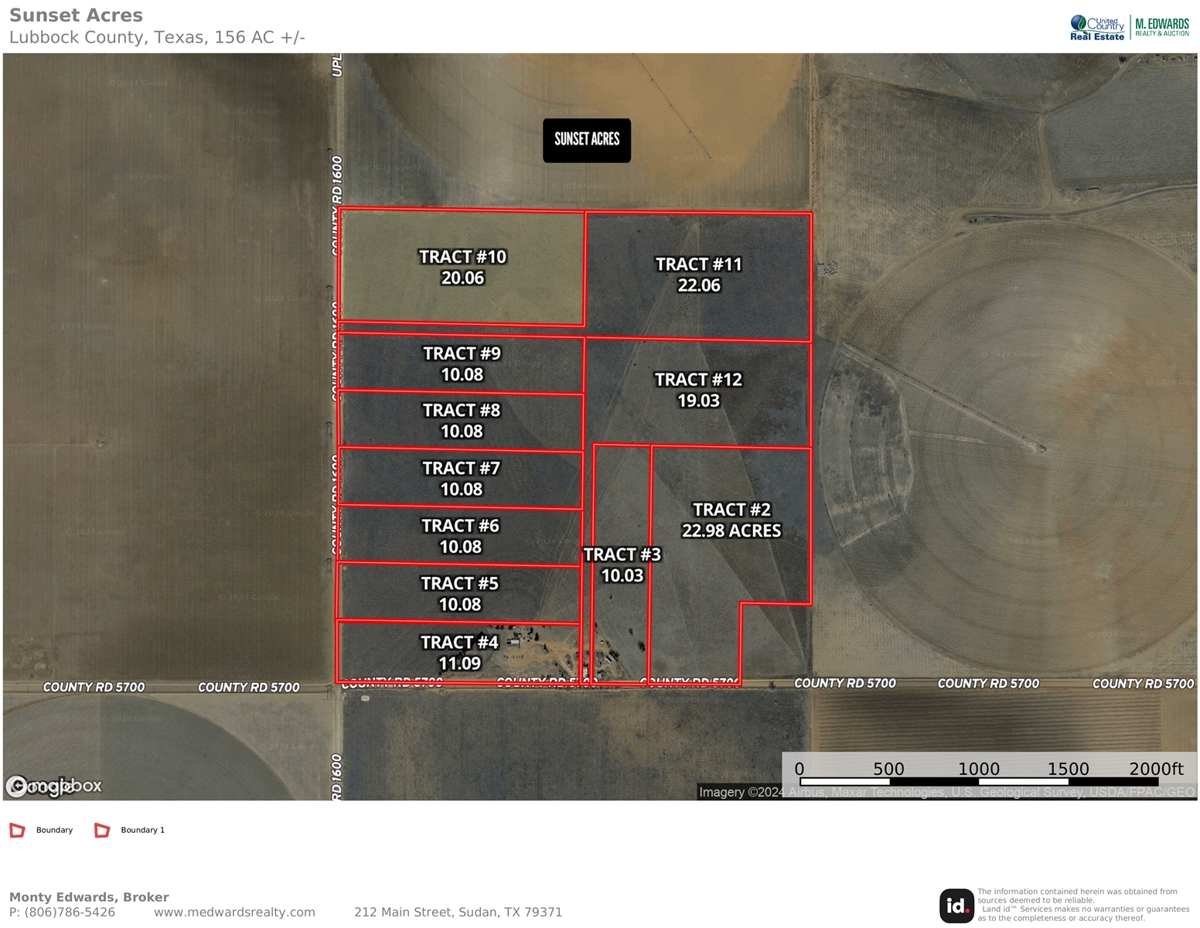Click the Sunset Acres page title

tap(76, 16)
